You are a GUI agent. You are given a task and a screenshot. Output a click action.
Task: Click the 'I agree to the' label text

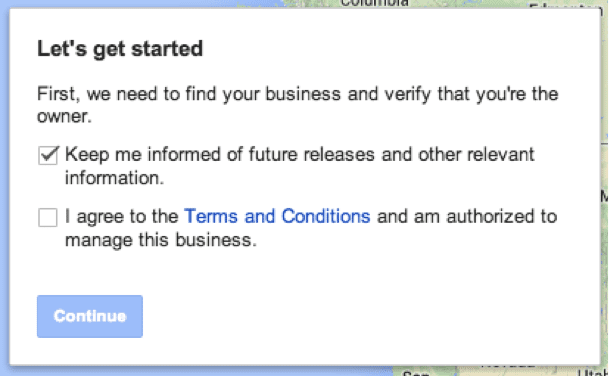[x=122, y=216]
